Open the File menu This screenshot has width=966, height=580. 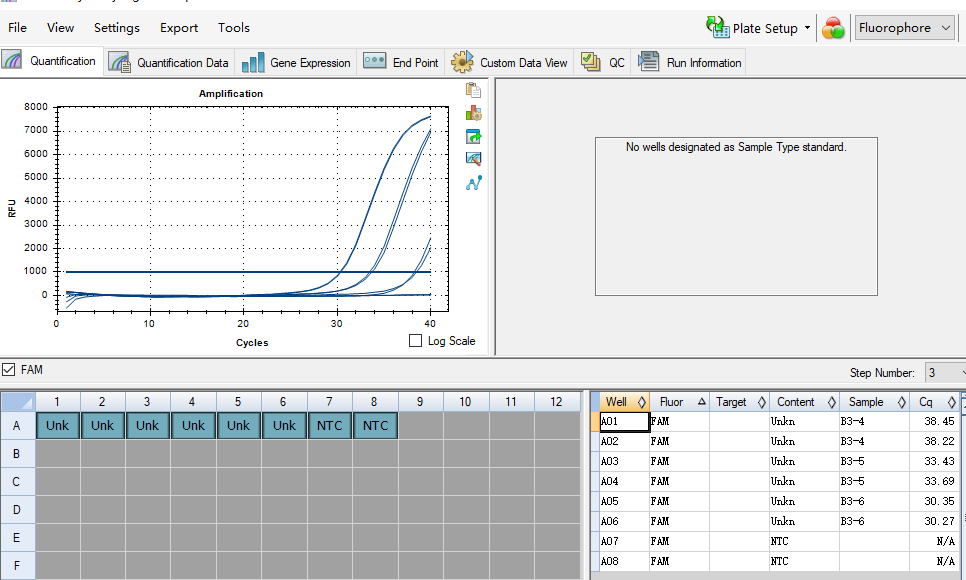17,28
